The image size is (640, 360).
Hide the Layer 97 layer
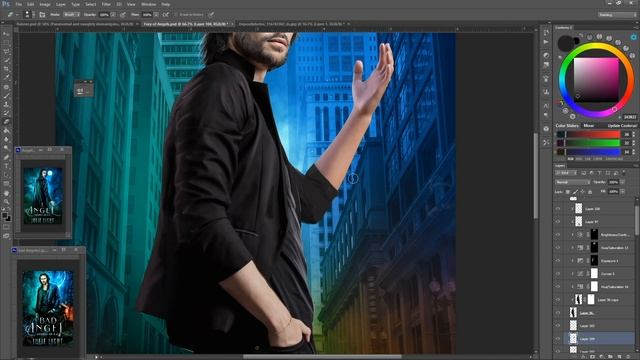[x=558, y=222]
